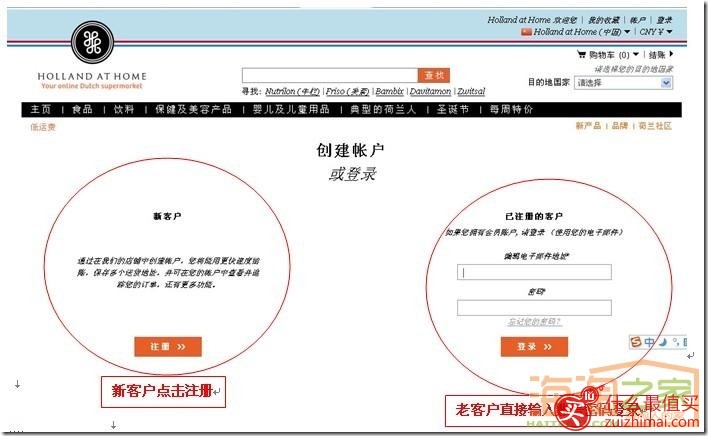Viewport: 708px width, 436px height.
Task: Click the 创建帐户 page heading
Action: coord(350,150)
